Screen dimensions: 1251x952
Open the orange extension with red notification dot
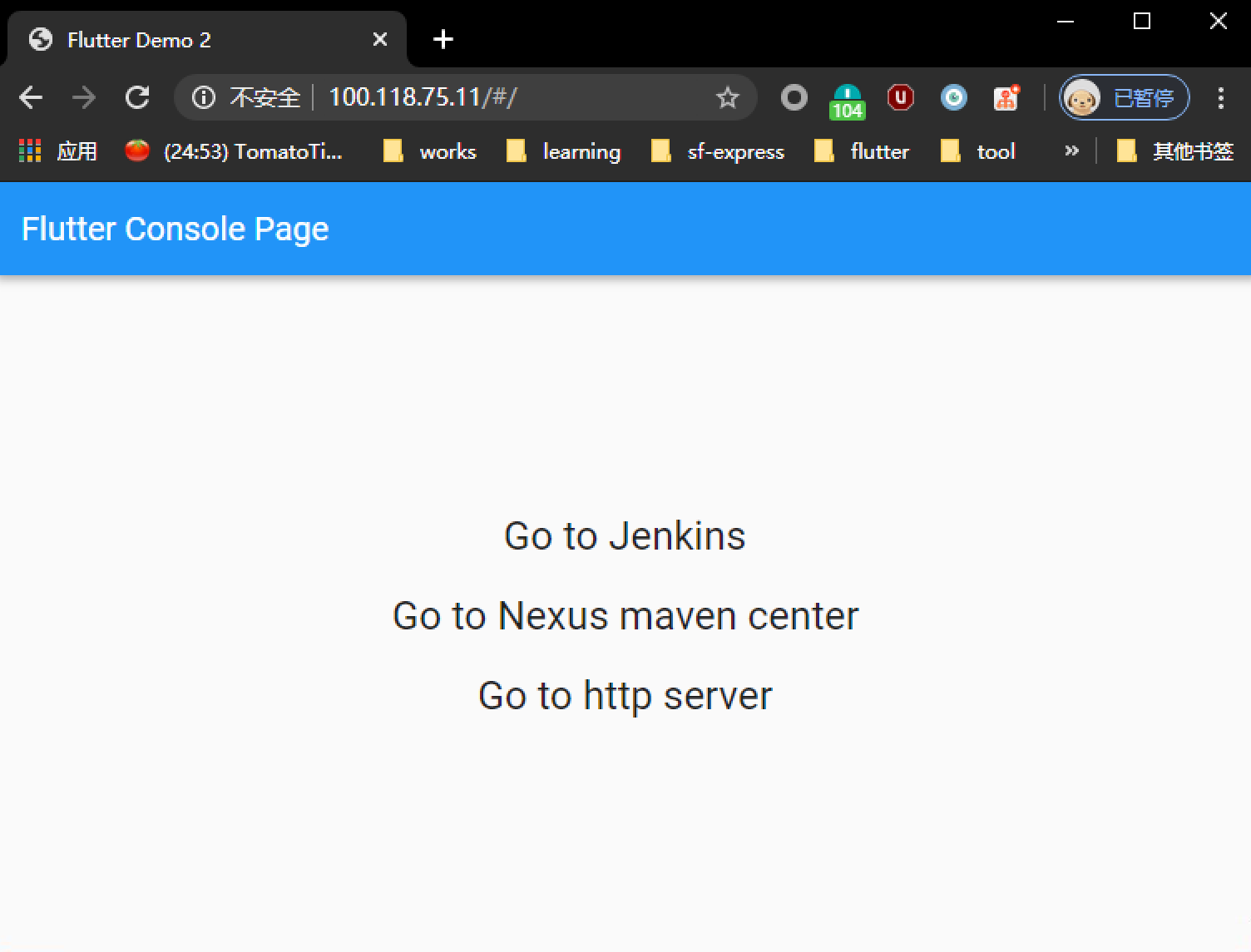pyautogui.click(x=1006, y=97)
